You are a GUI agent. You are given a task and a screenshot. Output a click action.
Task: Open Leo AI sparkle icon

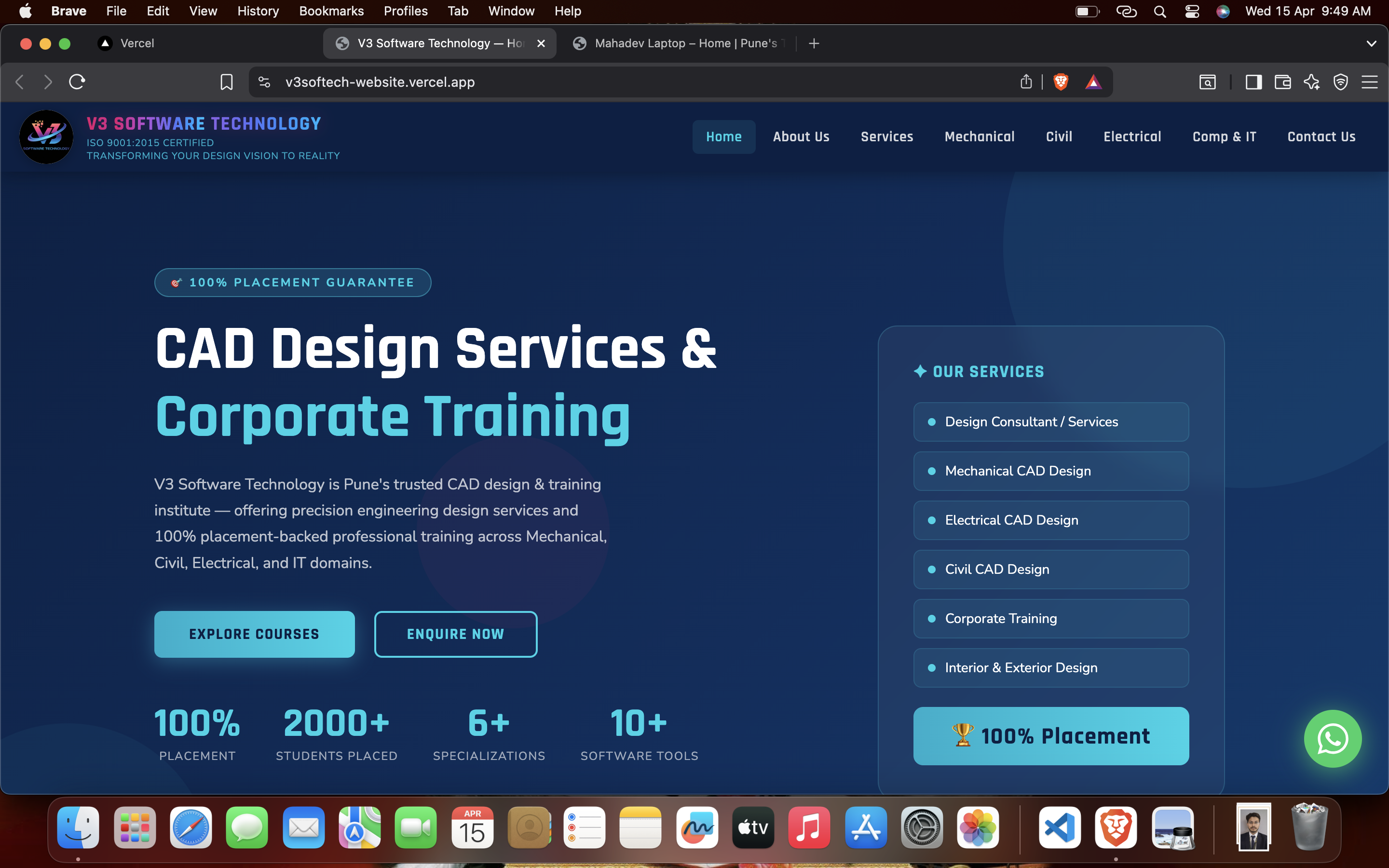(x=1311, y=82)
